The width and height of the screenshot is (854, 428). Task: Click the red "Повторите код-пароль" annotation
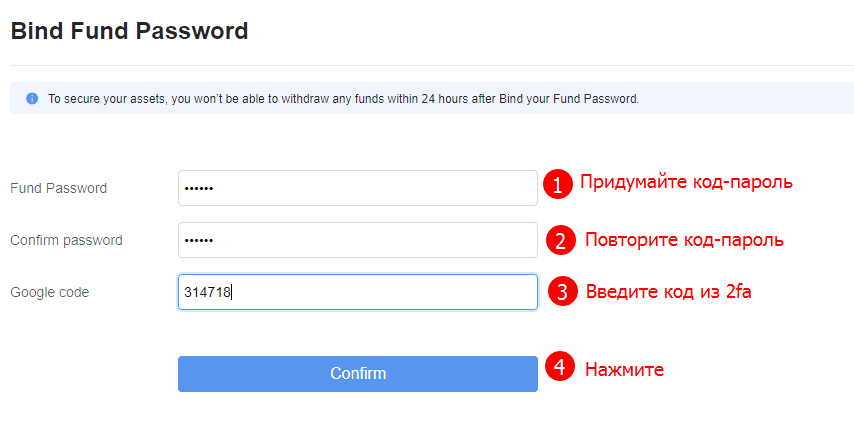pyautogui.click(x=684, y=240)
